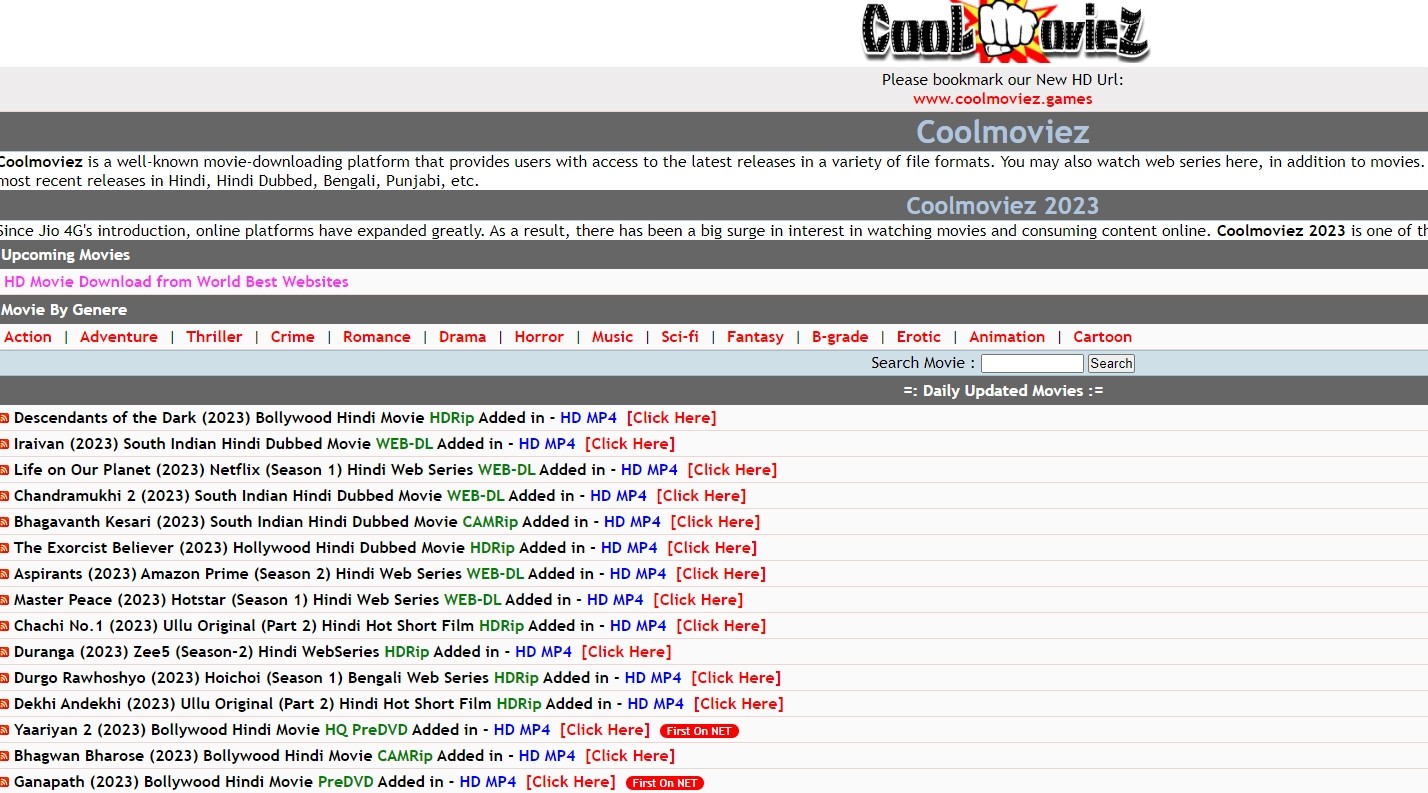The height and width of the screenshot is (793, 1428).
Task: Click RSS icon beside Yaariyan 2 row
Action: pos(5,731)
